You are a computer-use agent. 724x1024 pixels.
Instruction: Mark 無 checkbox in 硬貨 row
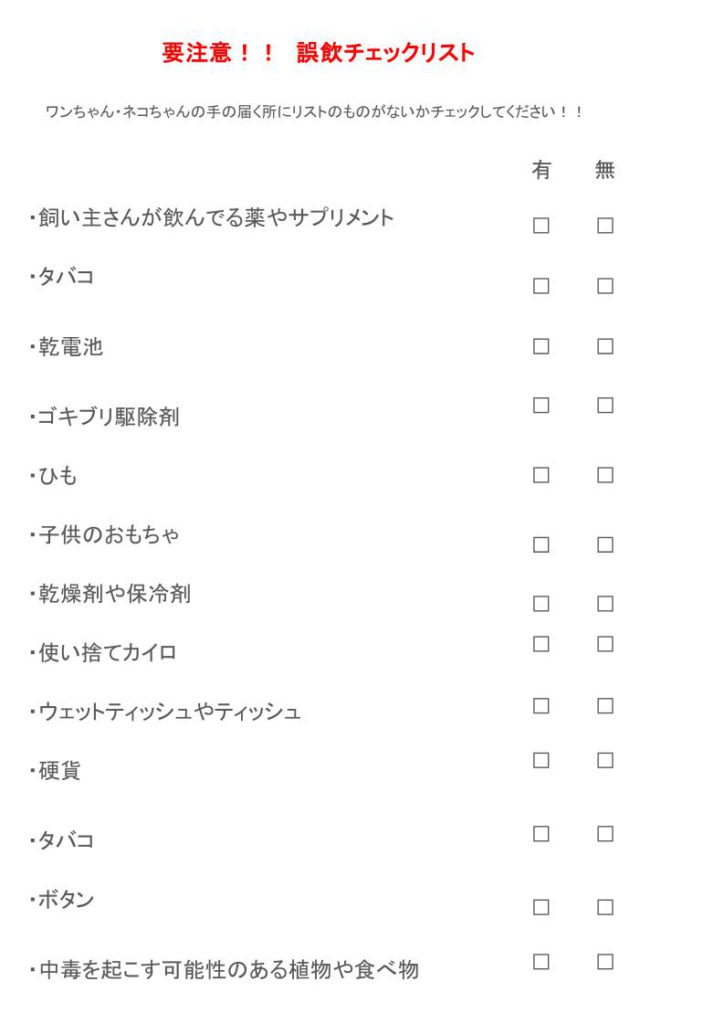tap(605, 760)
